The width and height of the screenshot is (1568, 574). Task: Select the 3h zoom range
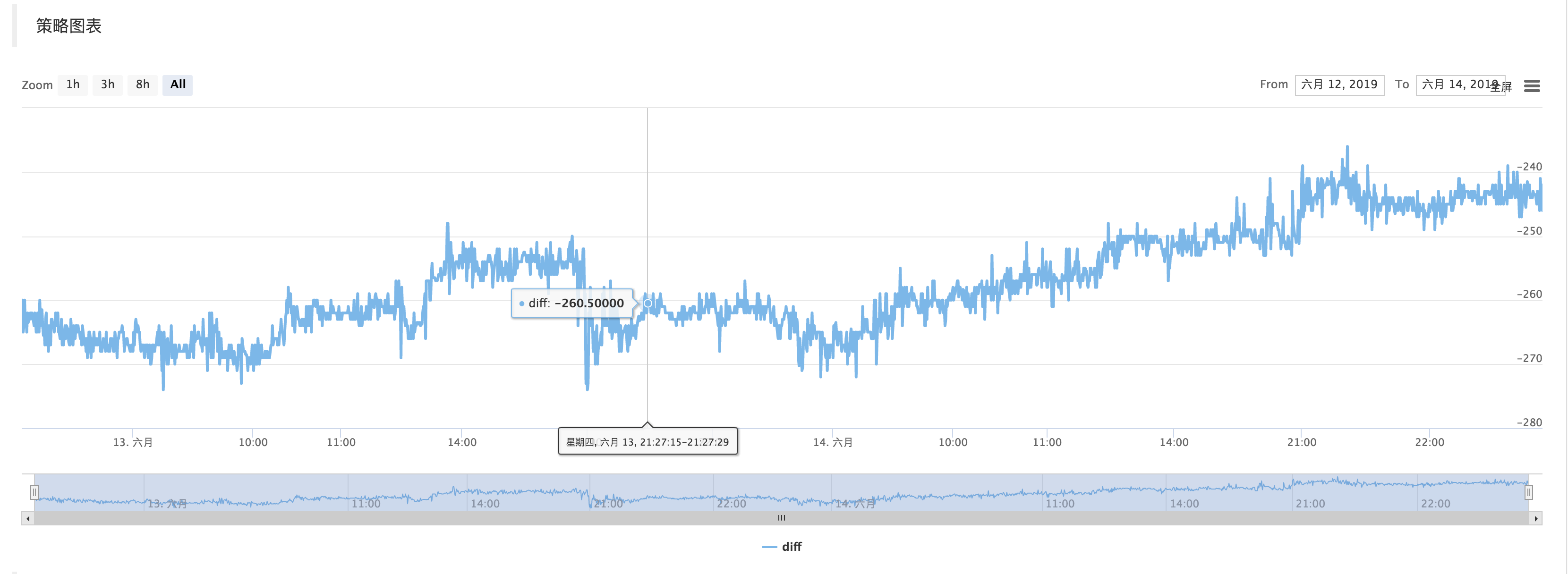(x=108, y=84)
